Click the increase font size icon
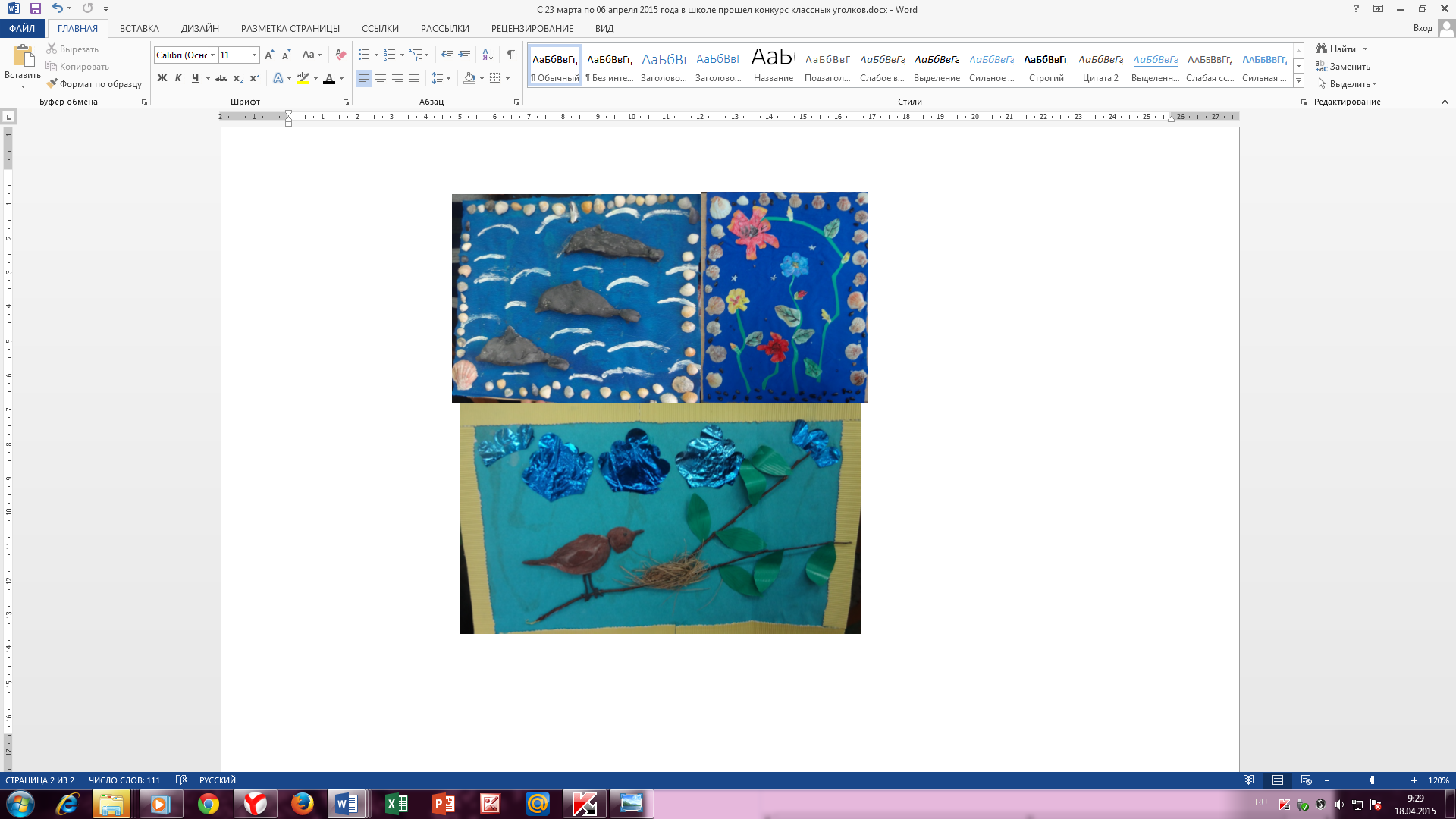 tap(269, 55)
